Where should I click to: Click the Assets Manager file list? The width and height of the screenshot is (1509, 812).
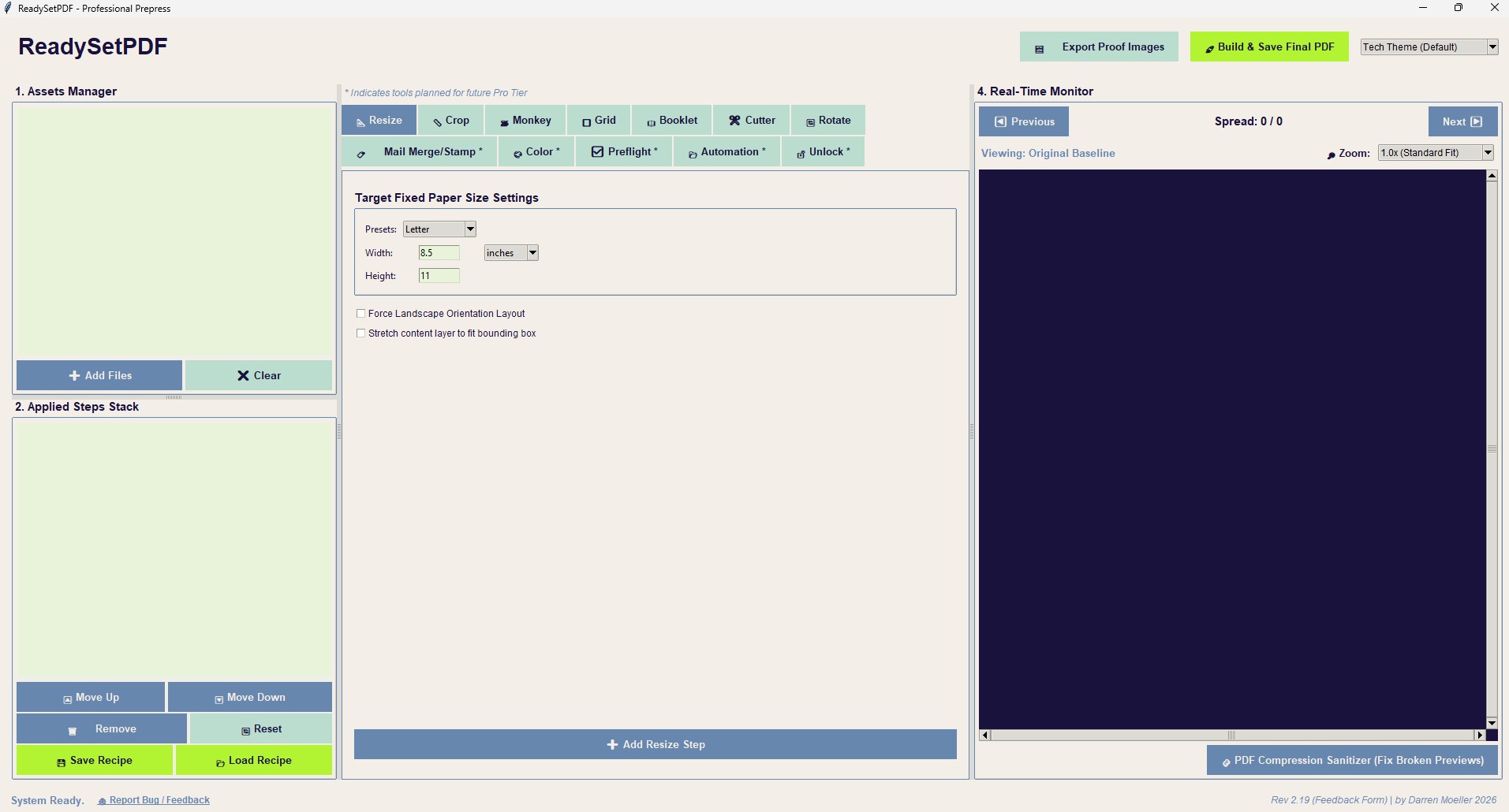coord(174,231)
